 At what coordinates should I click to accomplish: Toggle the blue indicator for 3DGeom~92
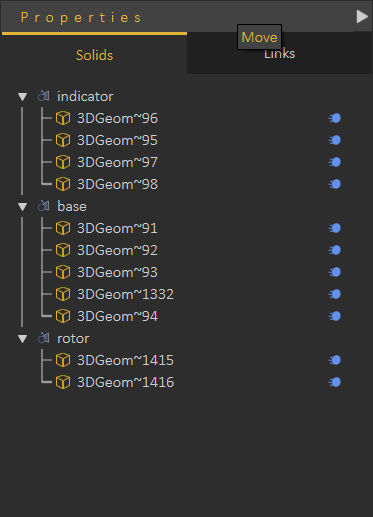pos(335,250)
